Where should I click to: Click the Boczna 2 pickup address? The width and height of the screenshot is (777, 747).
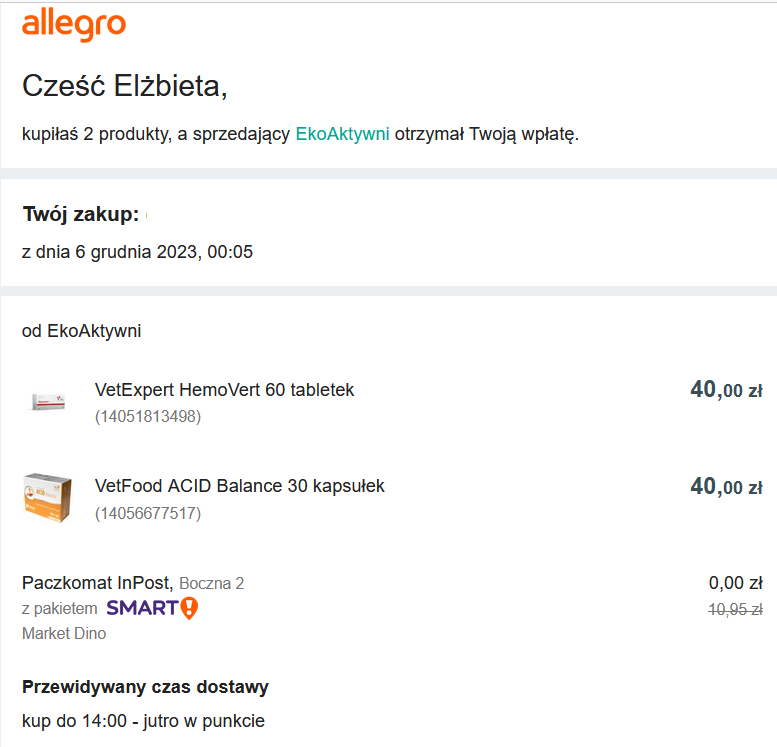(x=212, y=583)
